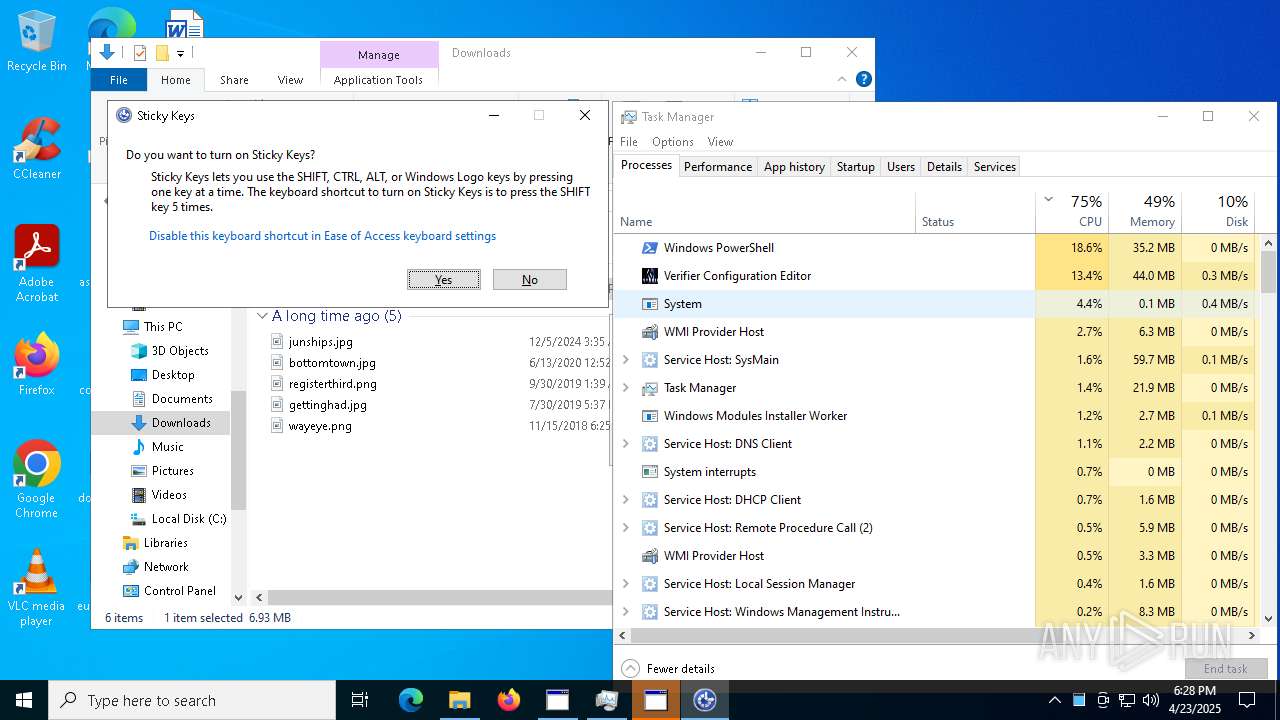This screenshot has width=1280, height=720.
Task: Switch to Performance tab
Action: pos(718,167)
